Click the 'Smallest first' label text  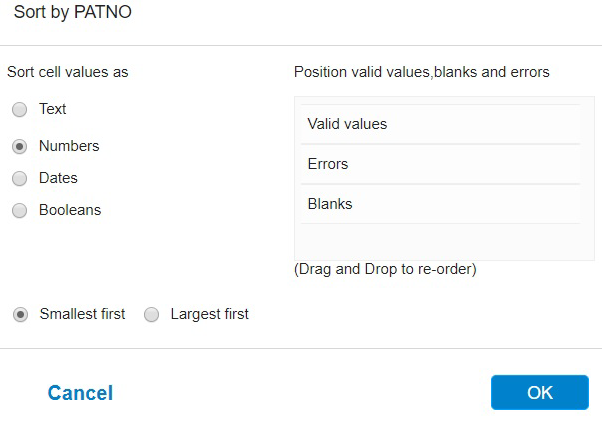(x=82, y=314)
